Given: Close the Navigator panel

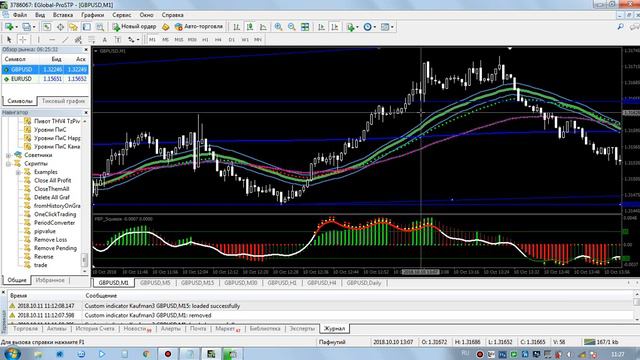Looking at the screenshot, I should click(86, 112).
